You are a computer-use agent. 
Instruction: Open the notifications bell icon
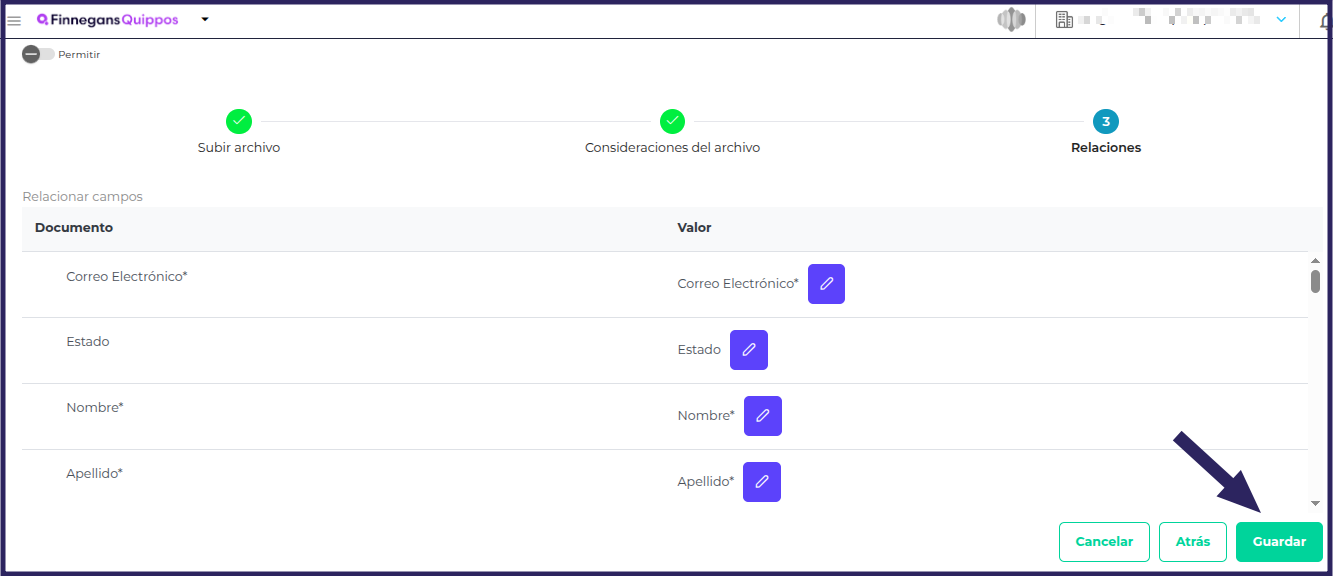(x=1326, y=20)
